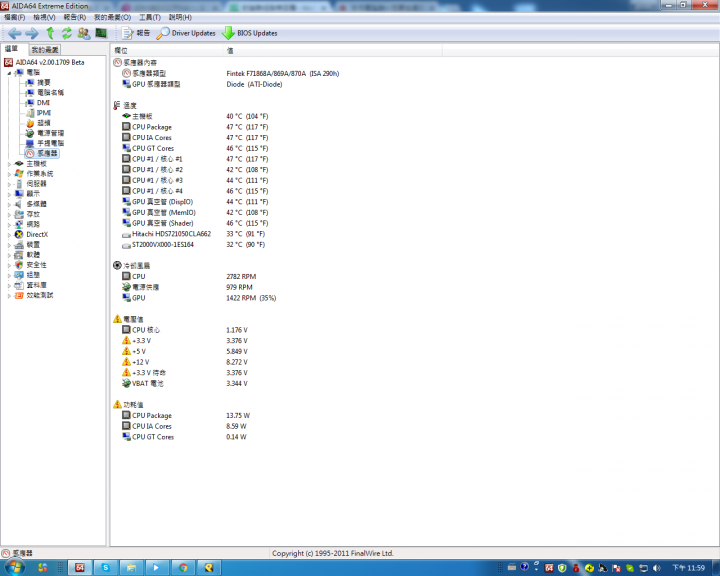Select the DMI tree item icon

[x=30, y=103]
